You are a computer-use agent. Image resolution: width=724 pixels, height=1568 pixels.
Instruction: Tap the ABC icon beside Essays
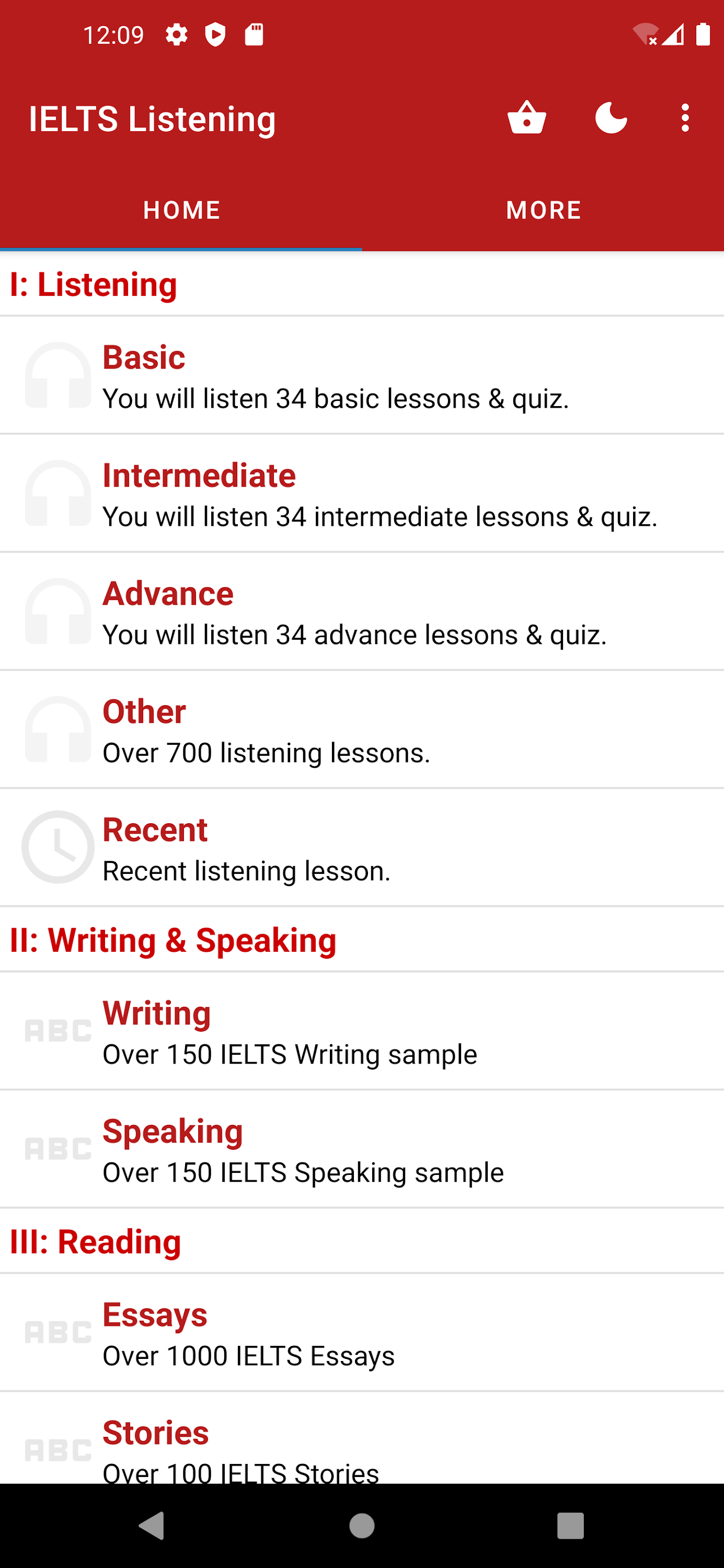coord(58,1332)
